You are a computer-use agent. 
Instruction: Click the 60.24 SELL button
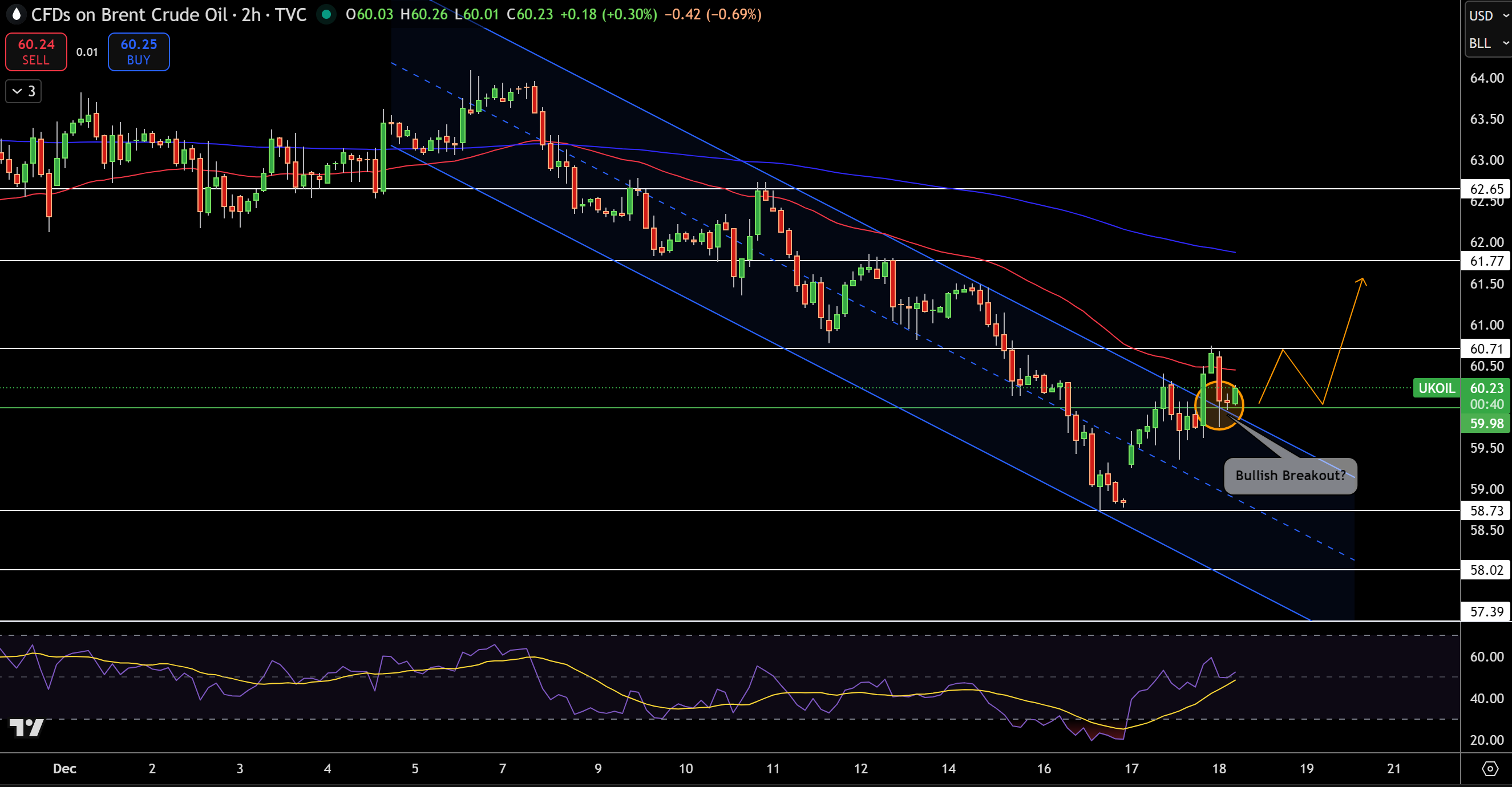point(37,52)
